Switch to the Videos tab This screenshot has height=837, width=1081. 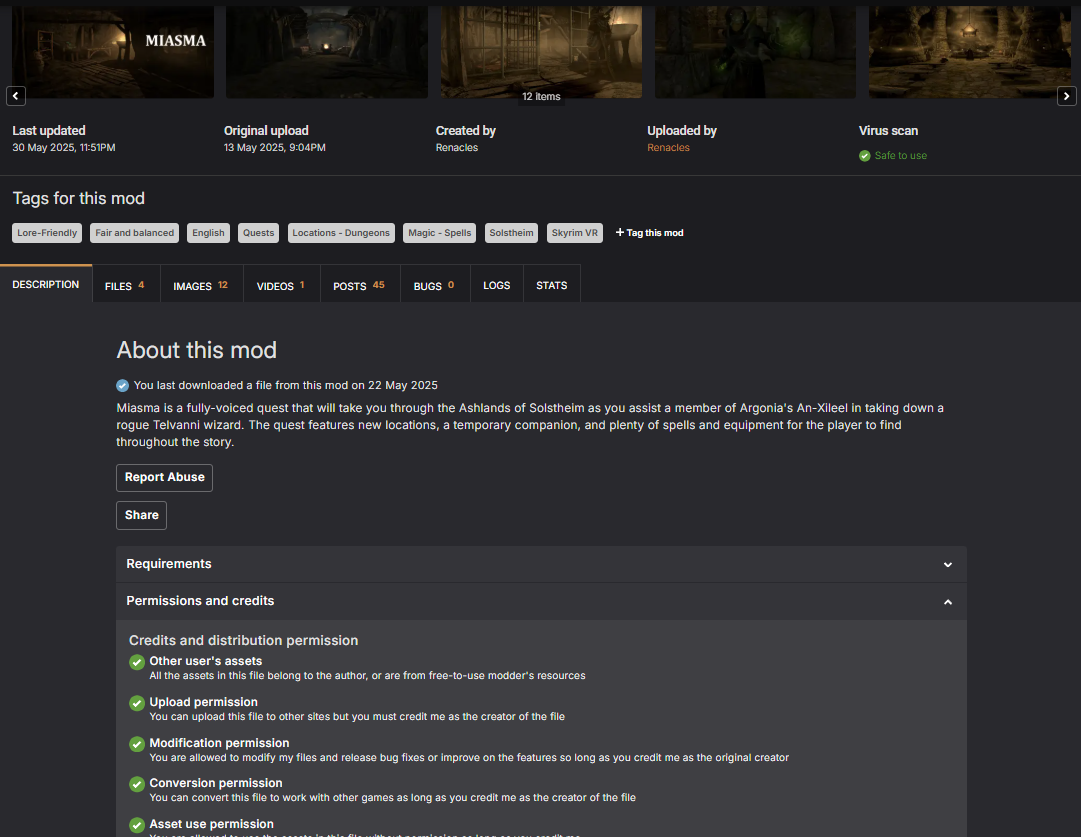281,285
